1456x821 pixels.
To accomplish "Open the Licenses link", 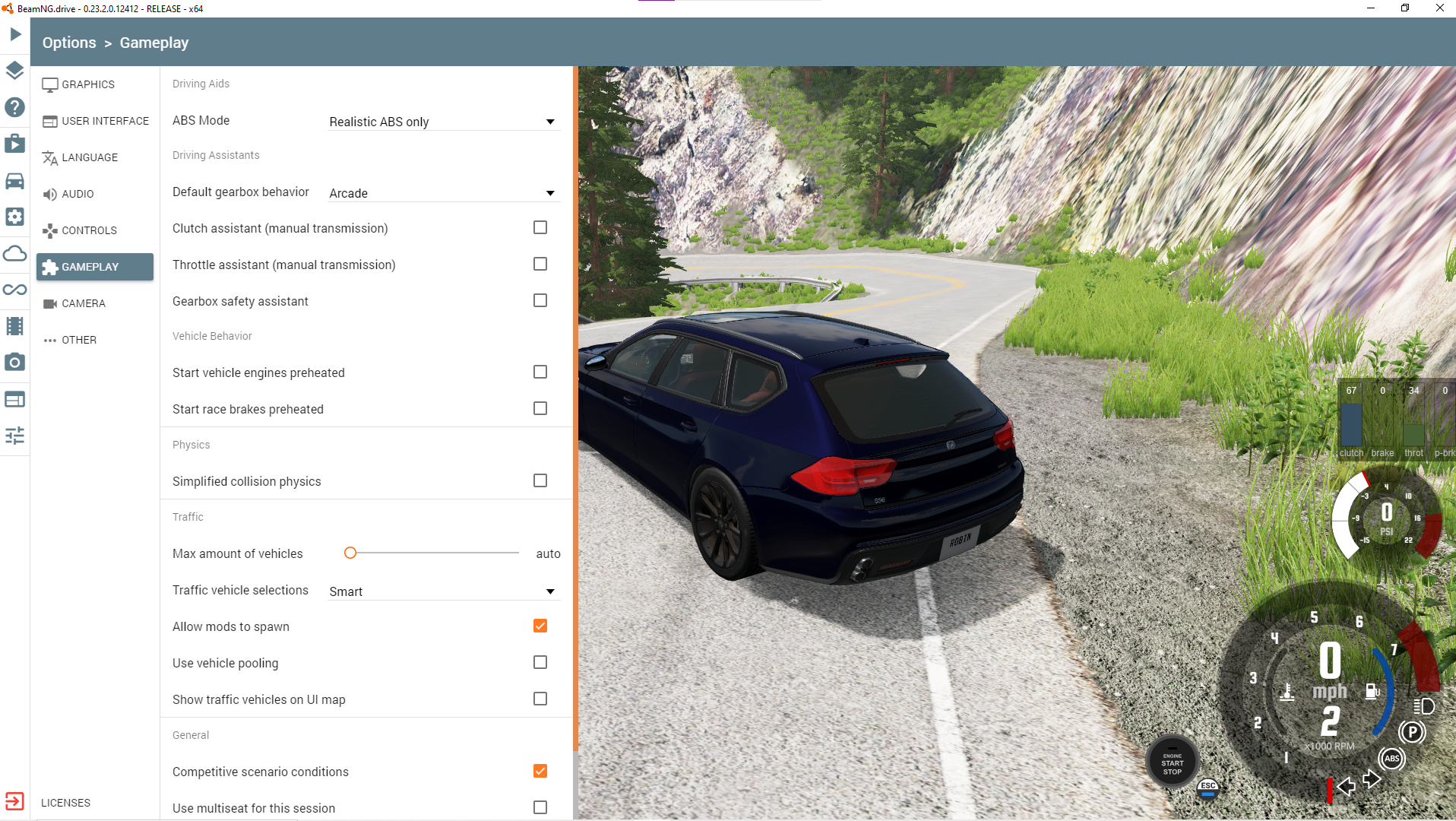I will [65, 803].
